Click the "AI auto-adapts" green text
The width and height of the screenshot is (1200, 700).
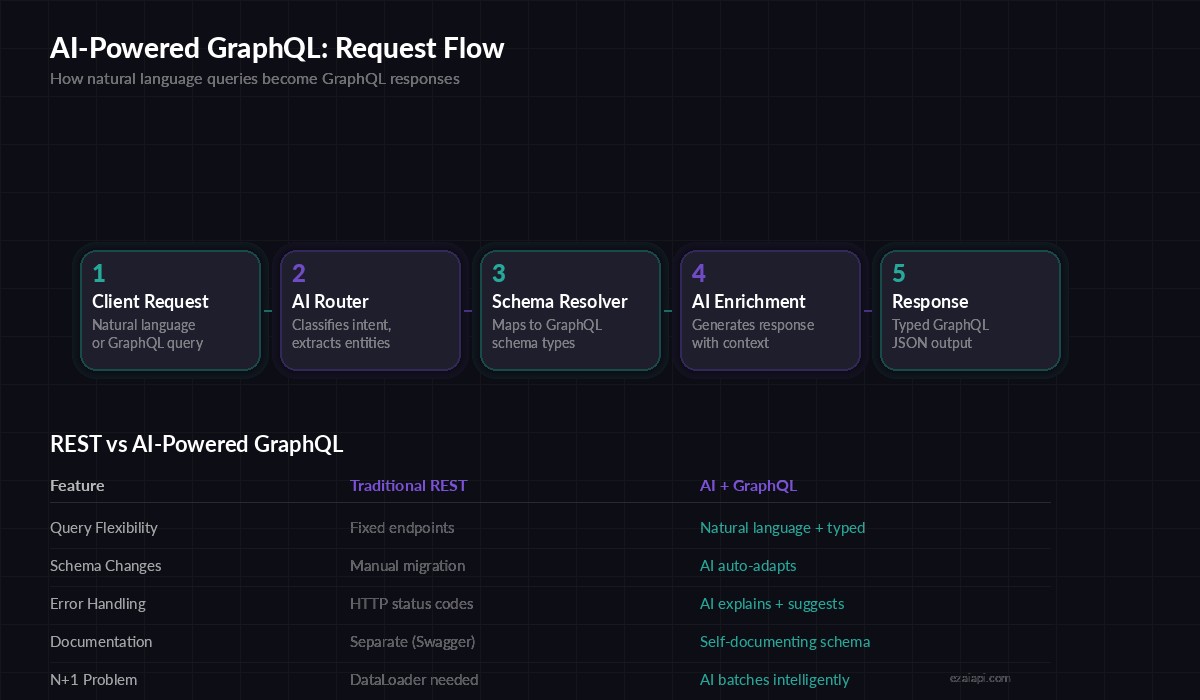click(748, 565)
